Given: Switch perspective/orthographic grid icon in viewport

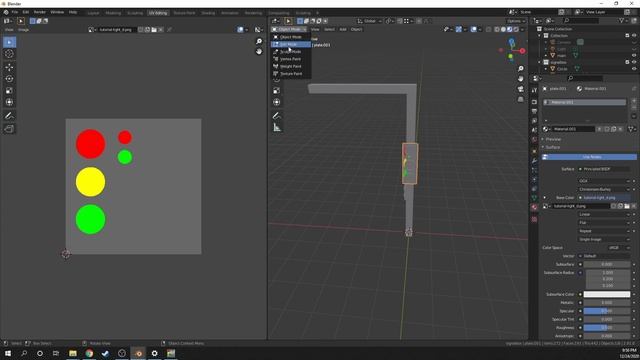Looking at the screenshot, I should (520, 99).
